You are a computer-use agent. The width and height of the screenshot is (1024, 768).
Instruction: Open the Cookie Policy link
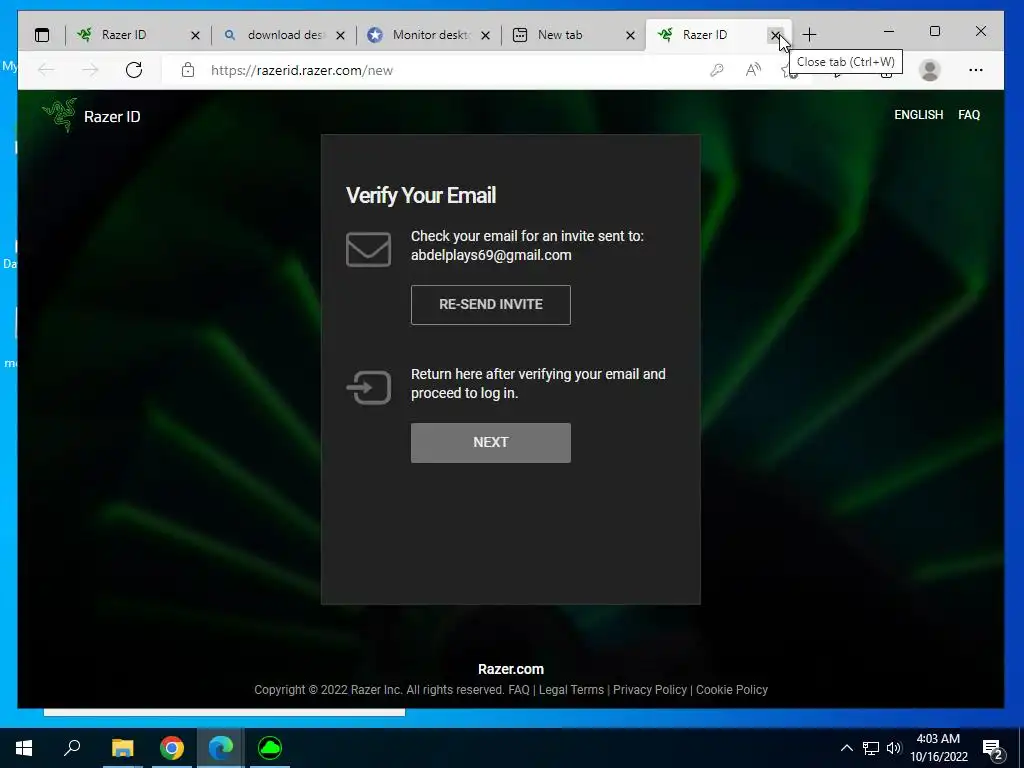(x=731, y=690)
